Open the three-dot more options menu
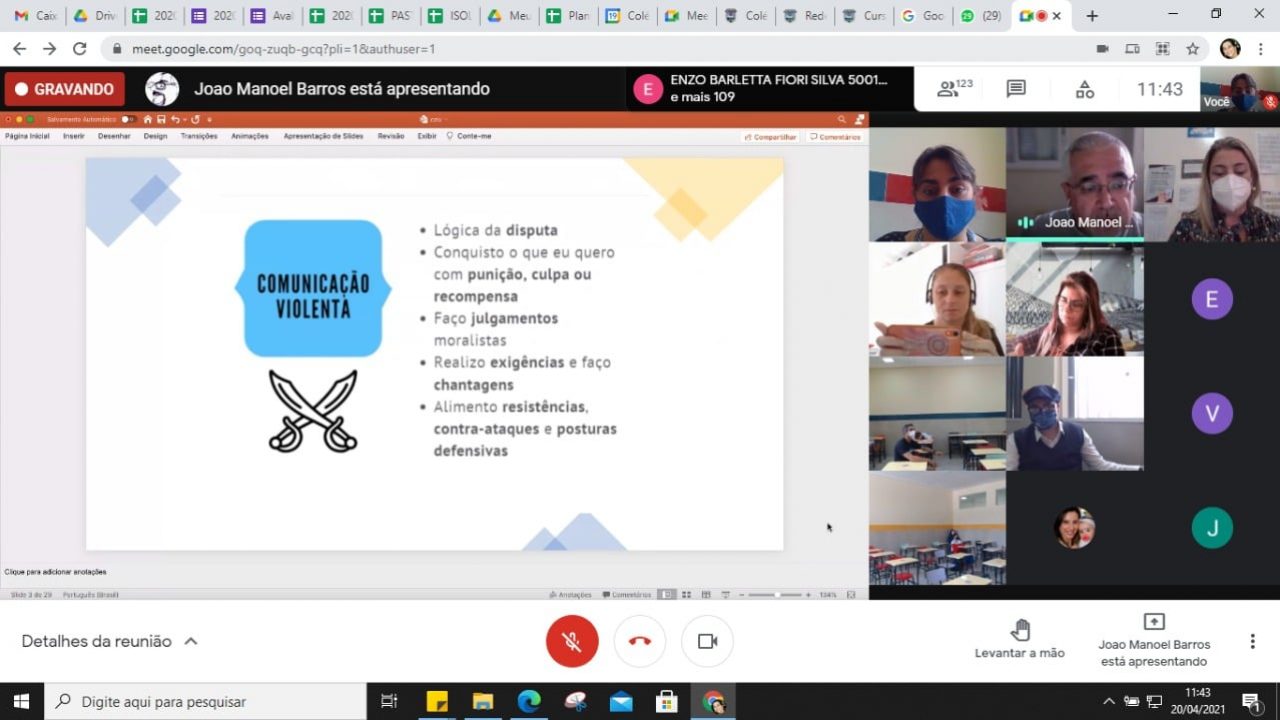The height and width of the screenshot is (720, 1280). click(x=1252, y=641)
